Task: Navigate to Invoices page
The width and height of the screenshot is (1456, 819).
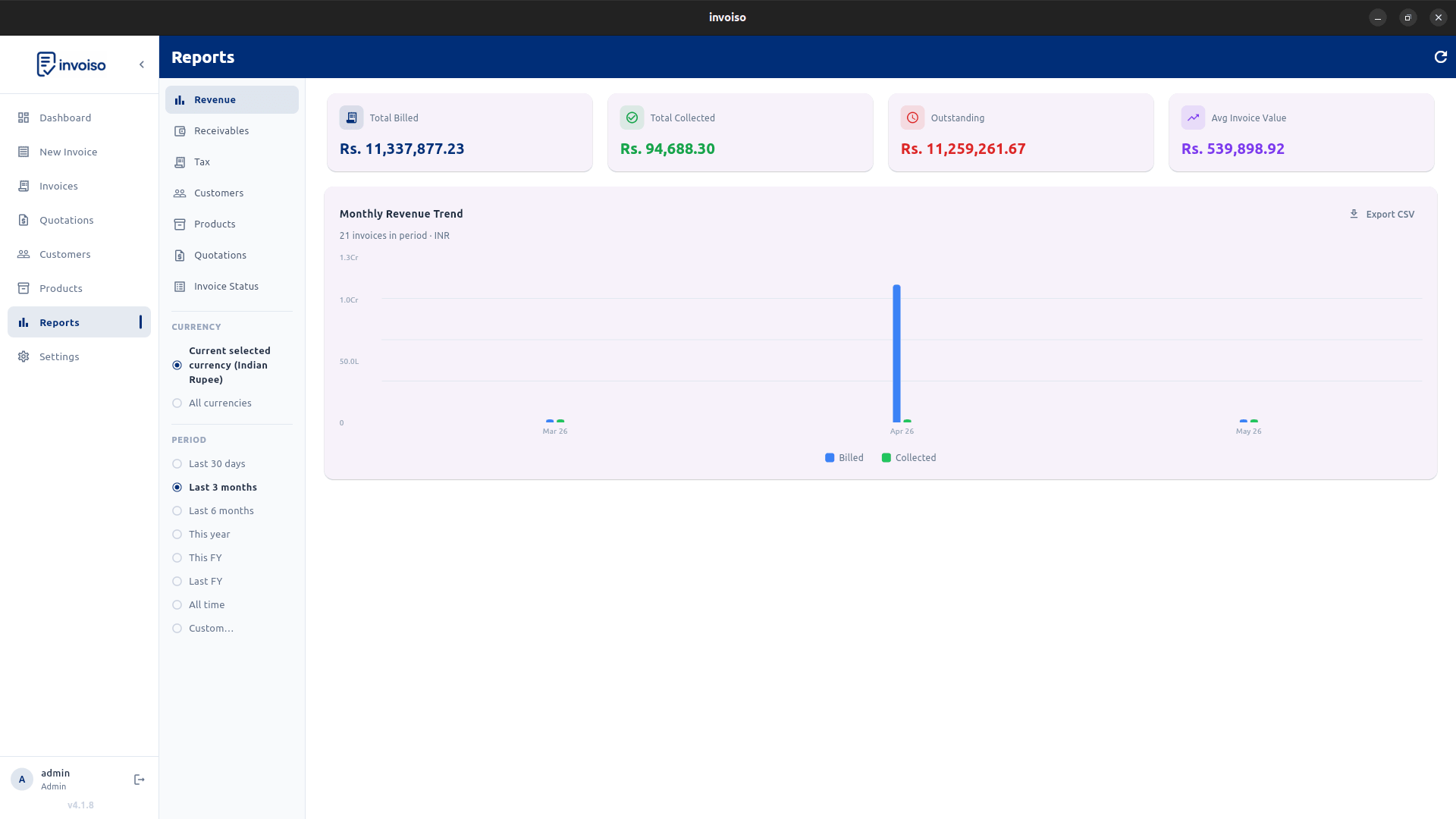Action: 79,186
